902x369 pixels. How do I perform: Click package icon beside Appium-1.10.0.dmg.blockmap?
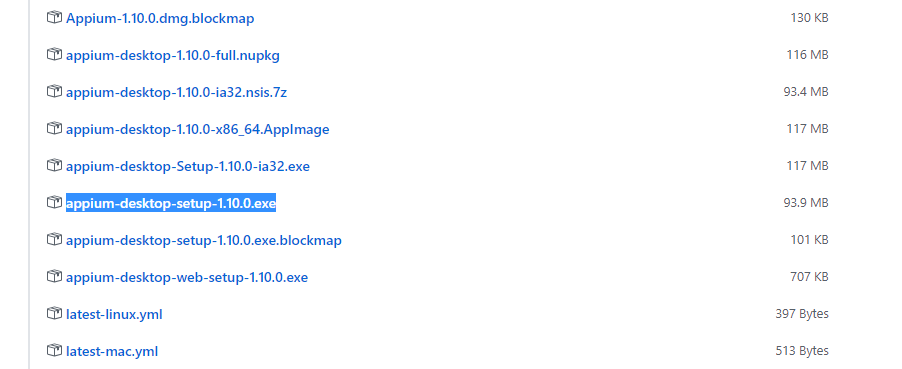click(x=54, y=18)
